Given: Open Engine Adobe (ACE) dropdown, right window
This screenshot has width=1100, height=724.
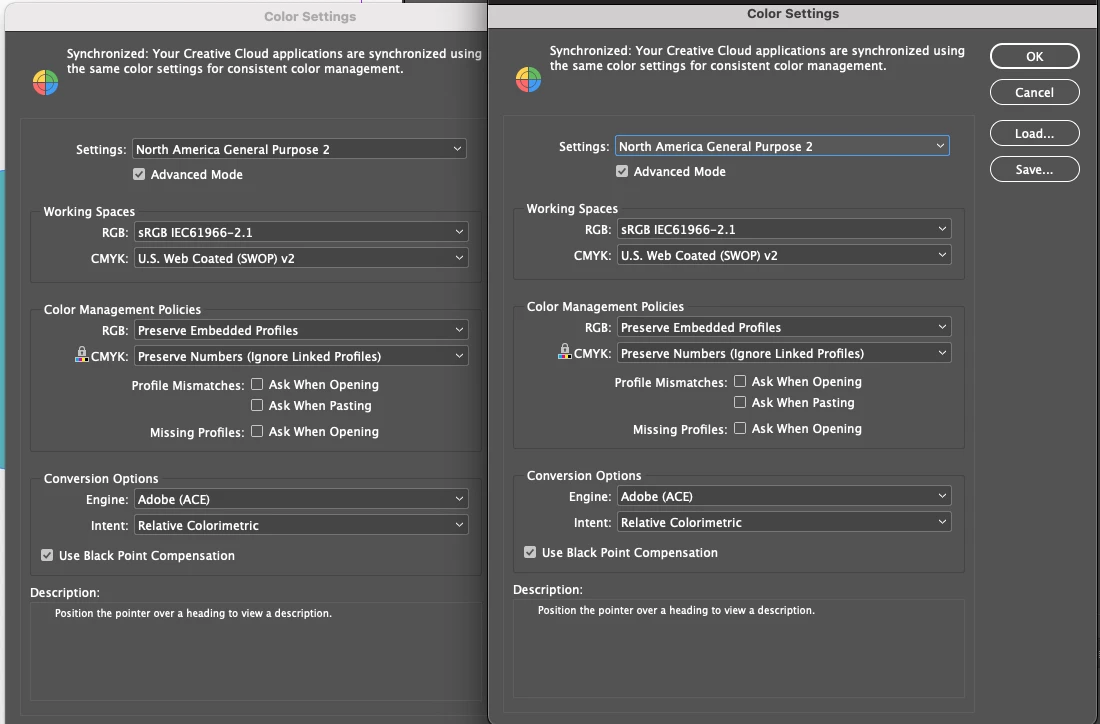Looking at the screenshot, I should click(x=784, y=496).
